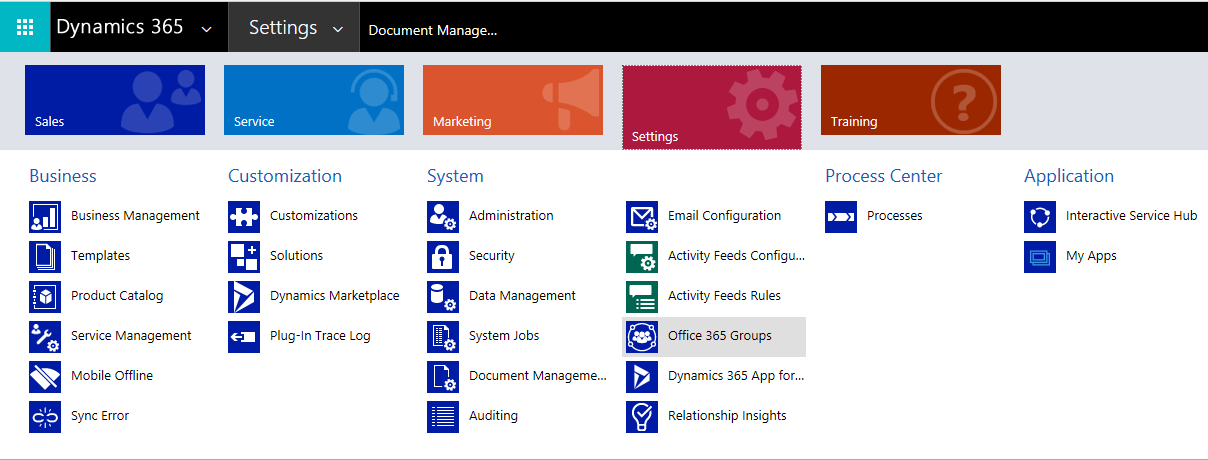Choose the Activity Feeds Rules link
This screenshot has height=460, width=1208.
(x=725, y=296)
